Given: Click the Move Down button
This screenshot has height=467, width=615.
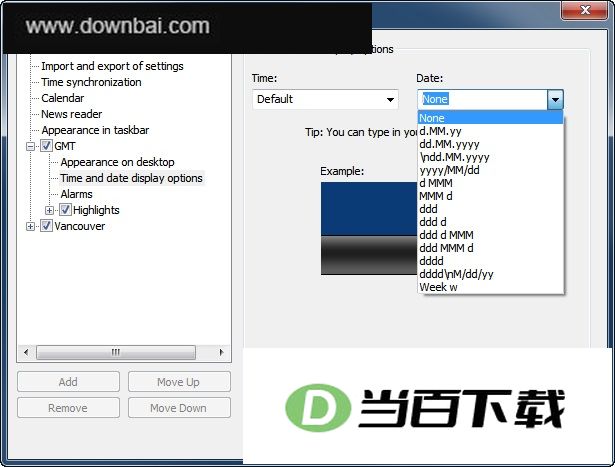Looking at the screenshot, I should click(x=179, y=408).
